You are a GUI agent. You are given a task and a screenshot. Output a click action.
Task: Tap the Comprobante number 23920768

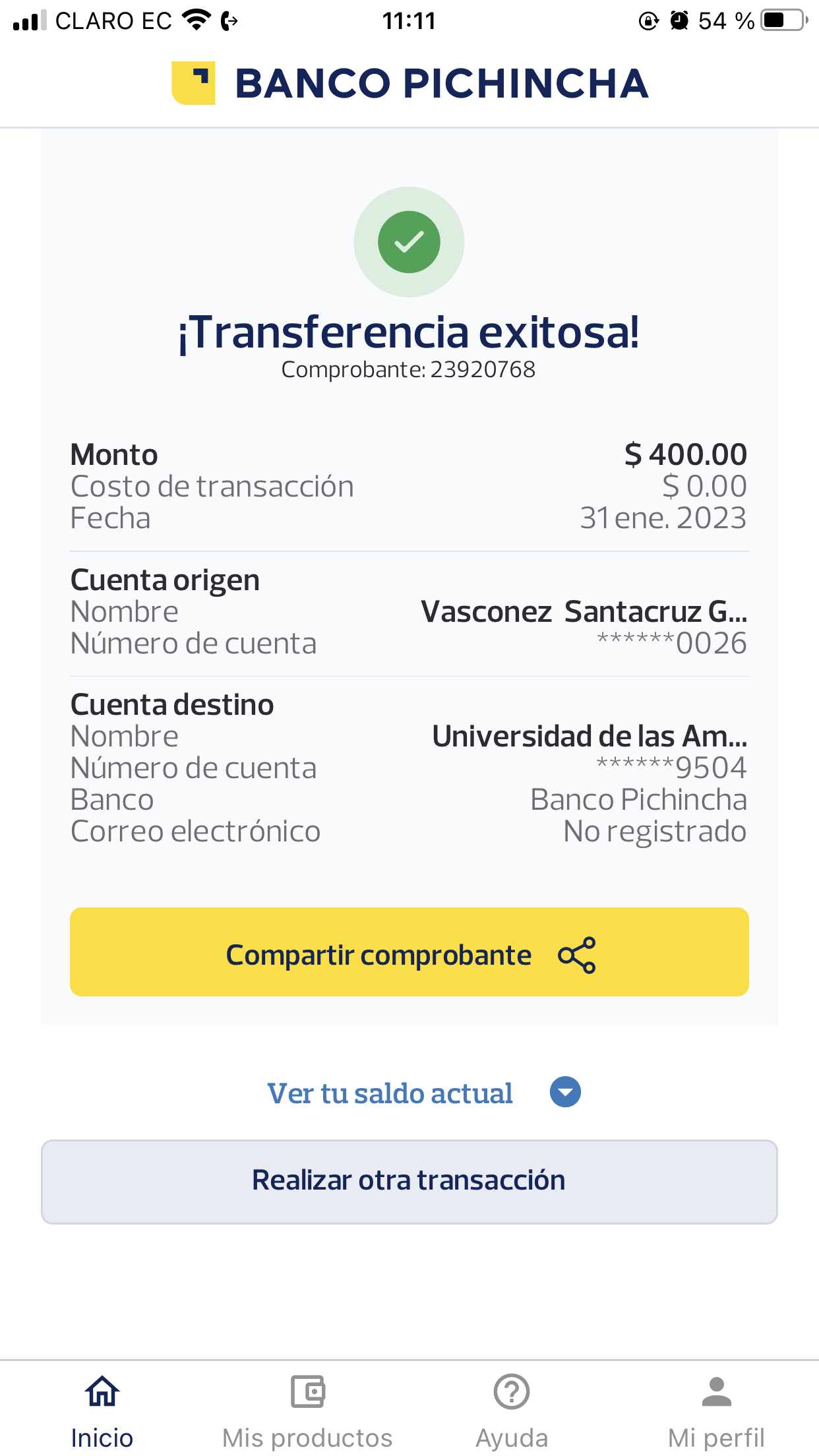click(x=482, y=370)
